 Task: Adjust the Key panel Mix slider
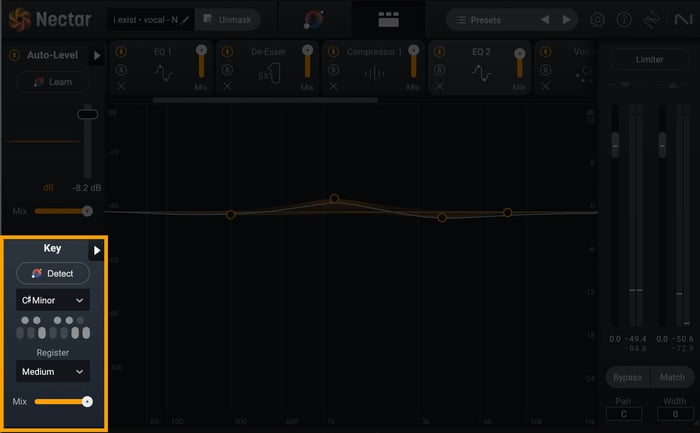click(63, 402)
